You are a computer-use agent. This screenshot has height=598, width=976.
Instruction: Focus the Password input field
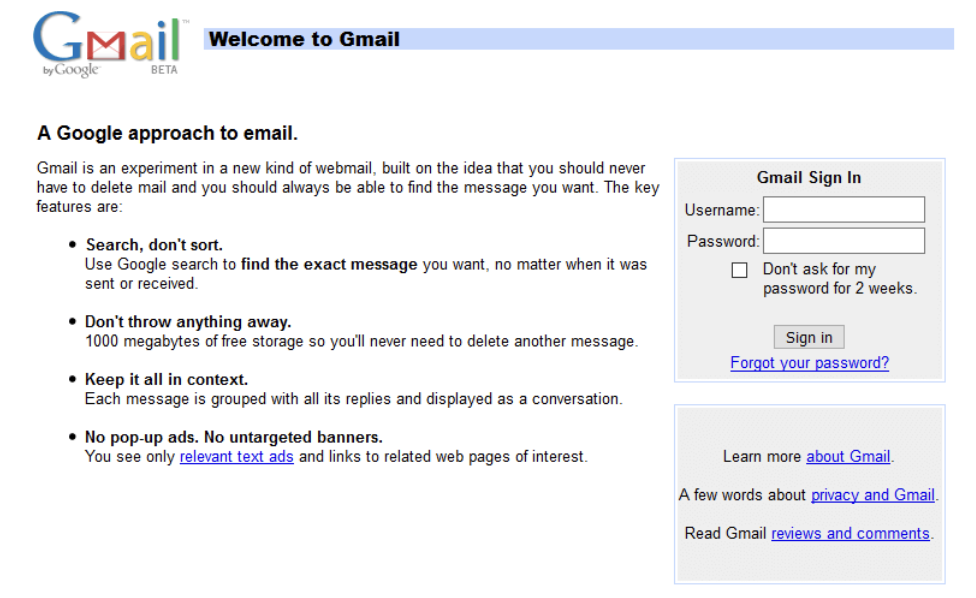point(843,241)
